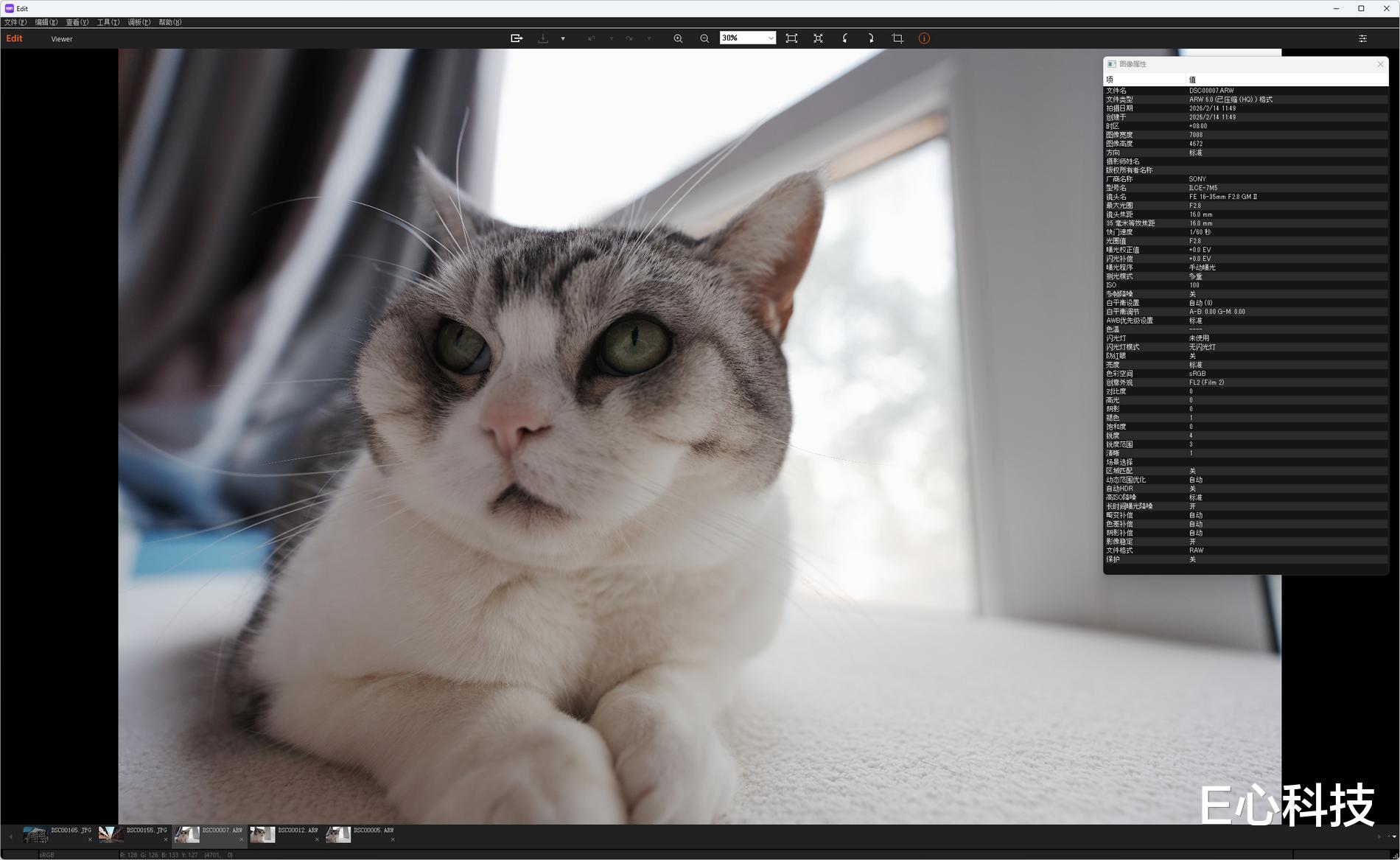Select the DSC00007.ARW thumbnail in the filmstrip
The width and height of the screenshot is (1400, 860).
click(x=187, y=834)
